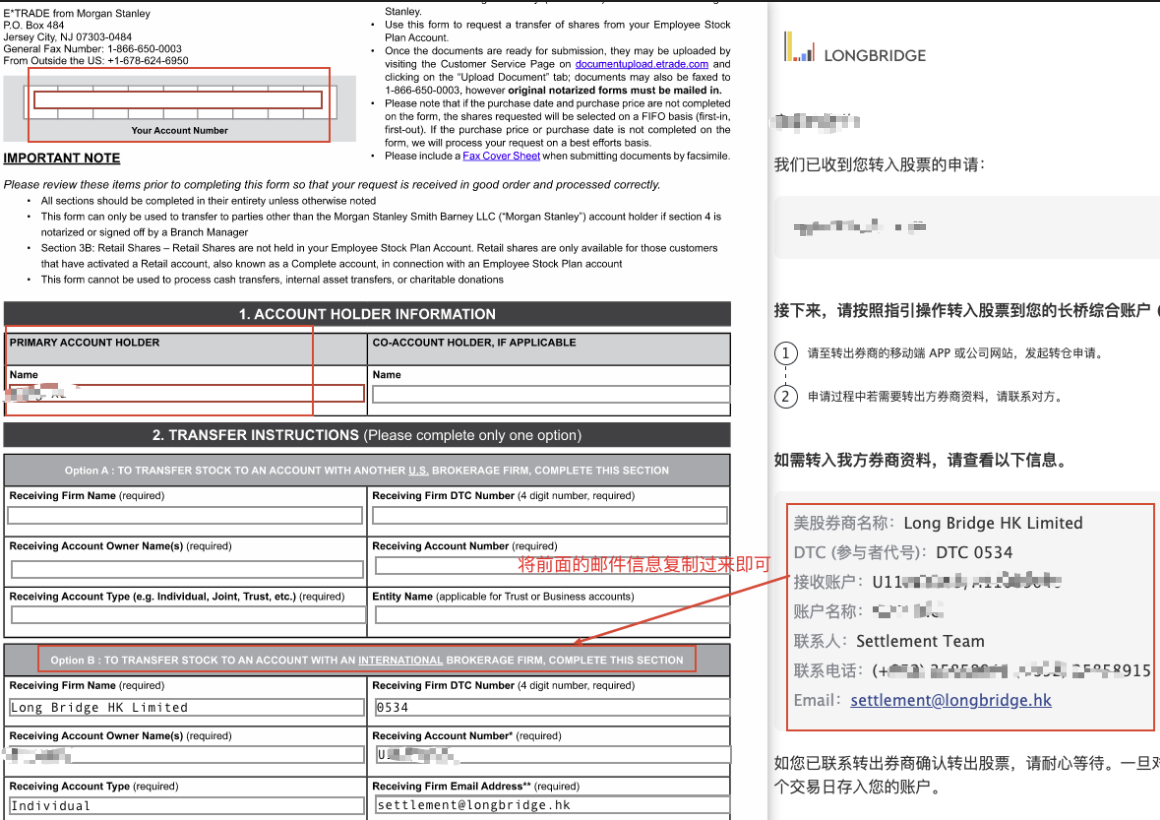Viewport: 1160px width, 820px height.
Task: Click the Jersey City, NJ 07303-0484 address line
Action: point(67,37)
